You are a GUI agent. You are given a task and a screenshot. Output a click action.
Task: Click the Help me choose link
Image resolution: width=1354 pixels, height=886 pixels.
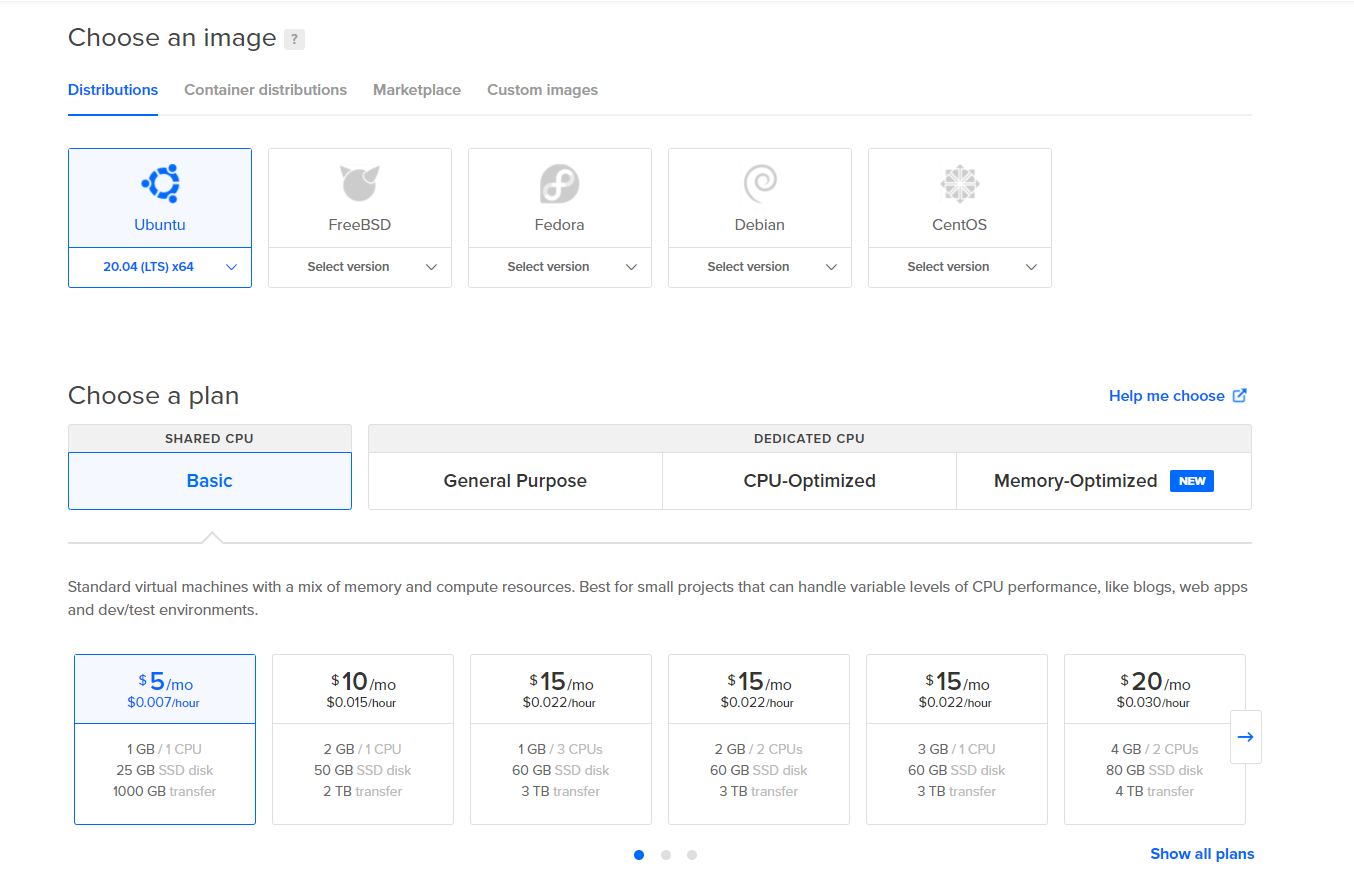coord(1166,396)
